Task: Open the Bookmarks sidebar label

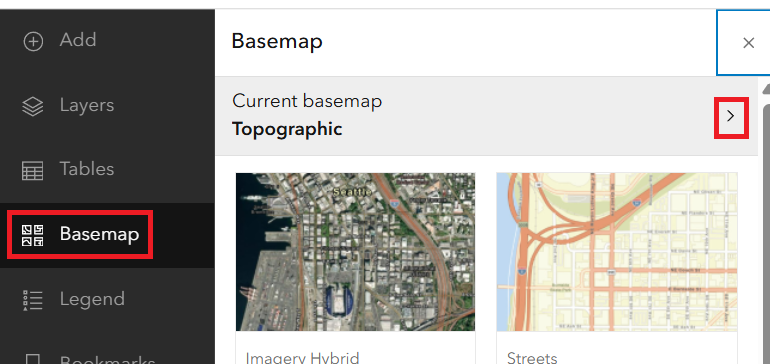Action: 108,360
